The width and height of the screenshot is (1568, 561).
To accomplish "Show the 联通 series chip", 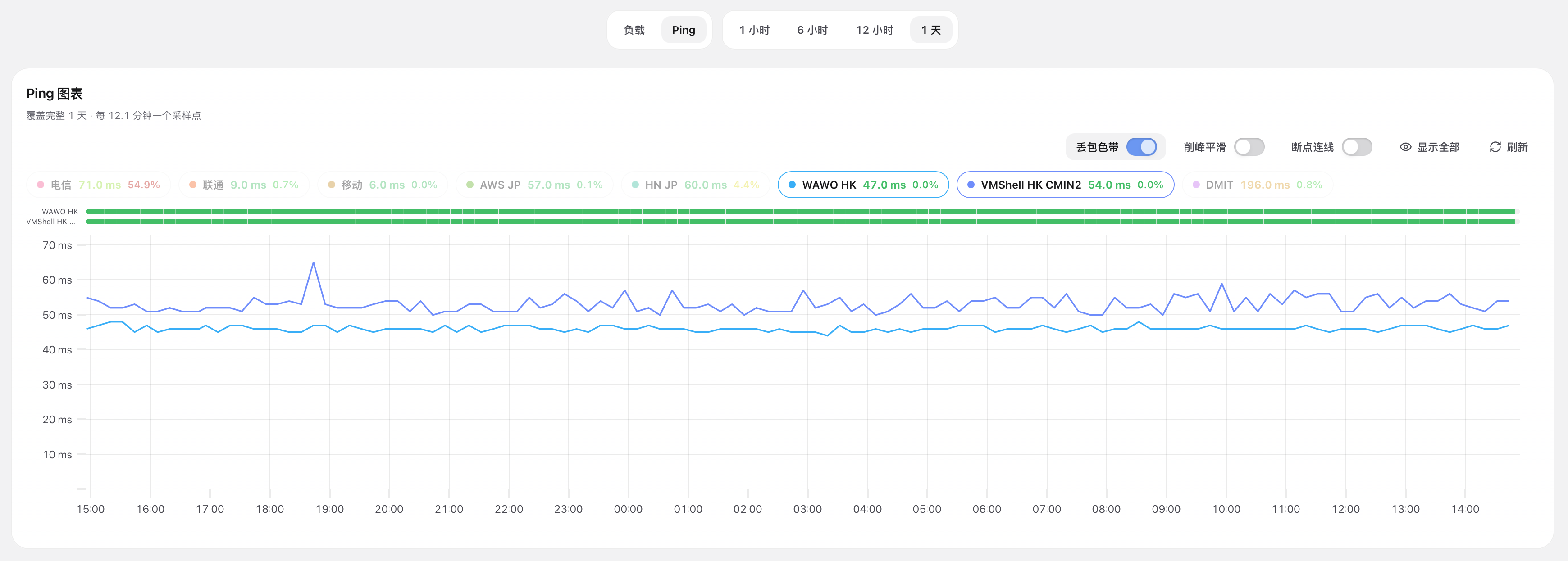I will point(244,185).
